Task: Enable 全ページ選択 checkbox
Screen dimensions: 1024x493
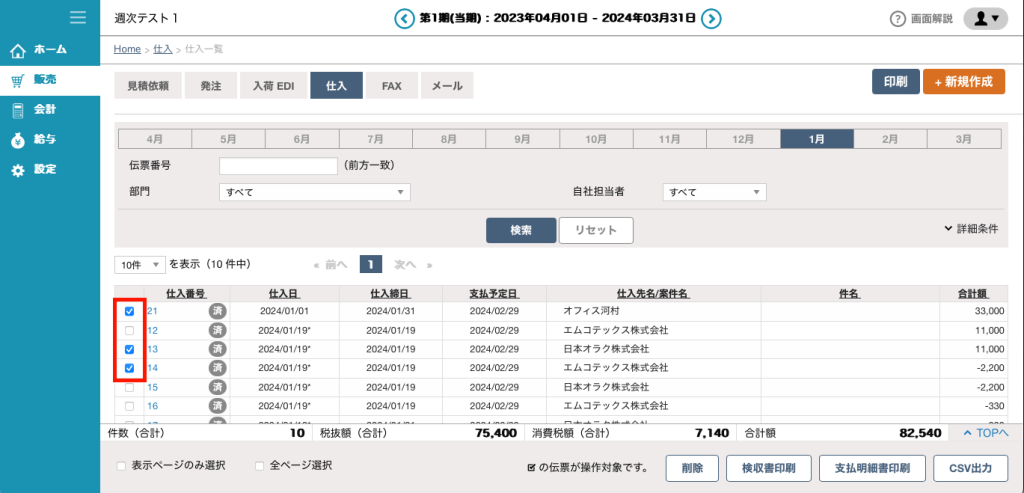Action: [260, 466]
